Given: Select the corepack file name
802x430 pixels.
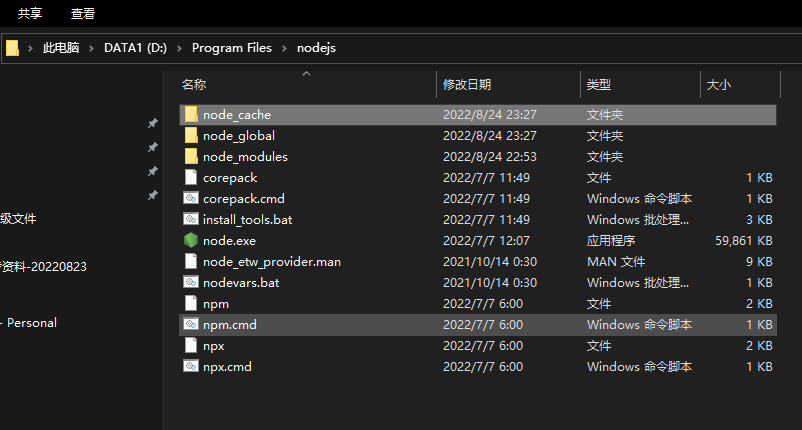Looking at the screenshot, I should pos(230,178).
